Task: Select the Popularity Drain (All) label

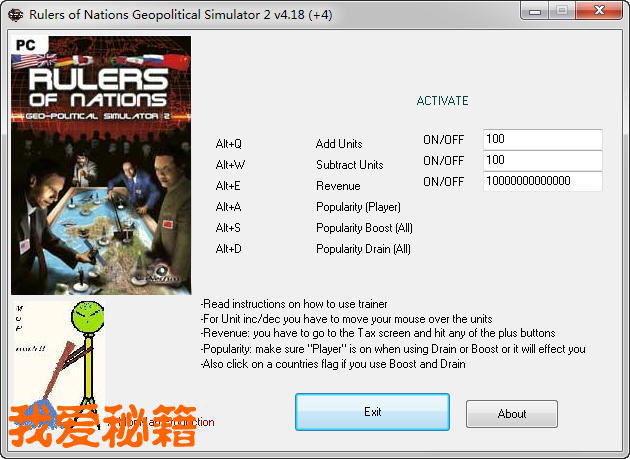Action: pos(363,249)
